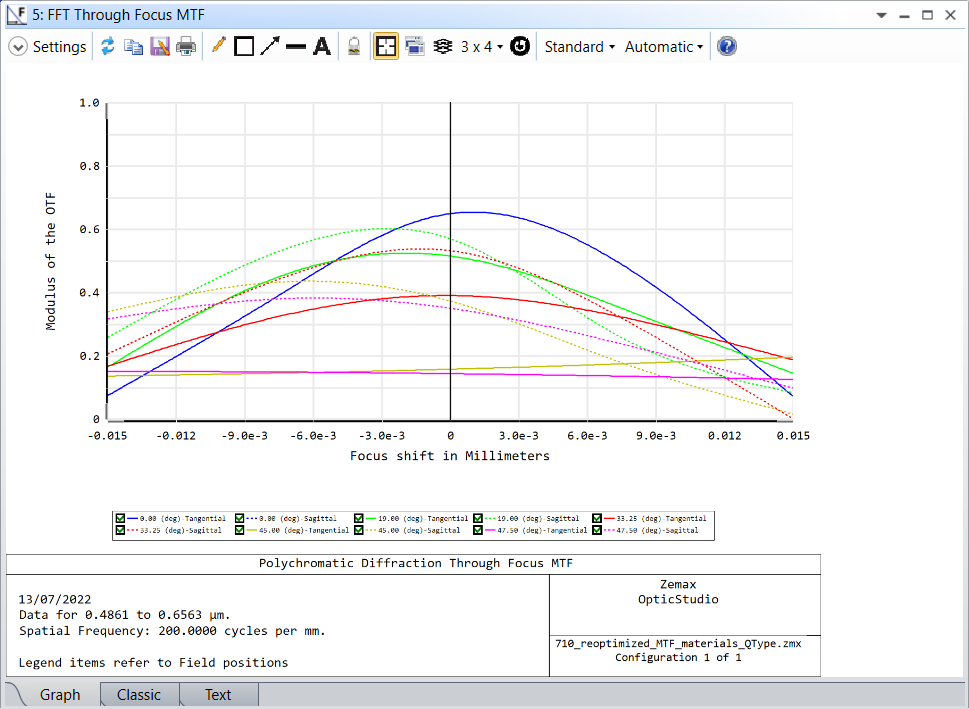Click the Copy to clipboard icon

pos(133,47)
